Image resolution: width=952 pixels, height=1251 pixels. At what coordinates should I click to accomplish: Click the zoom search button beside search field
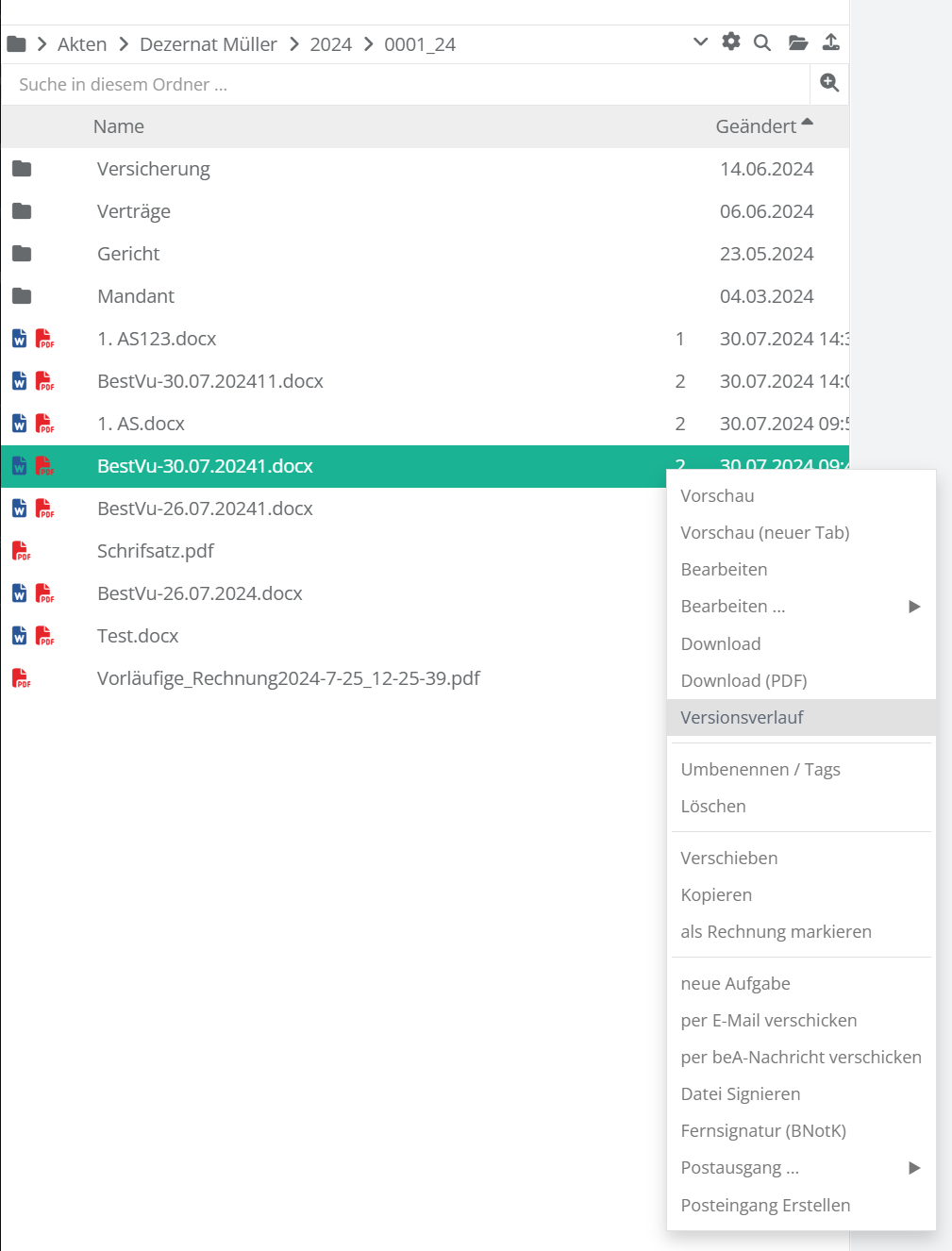[829, 84]
